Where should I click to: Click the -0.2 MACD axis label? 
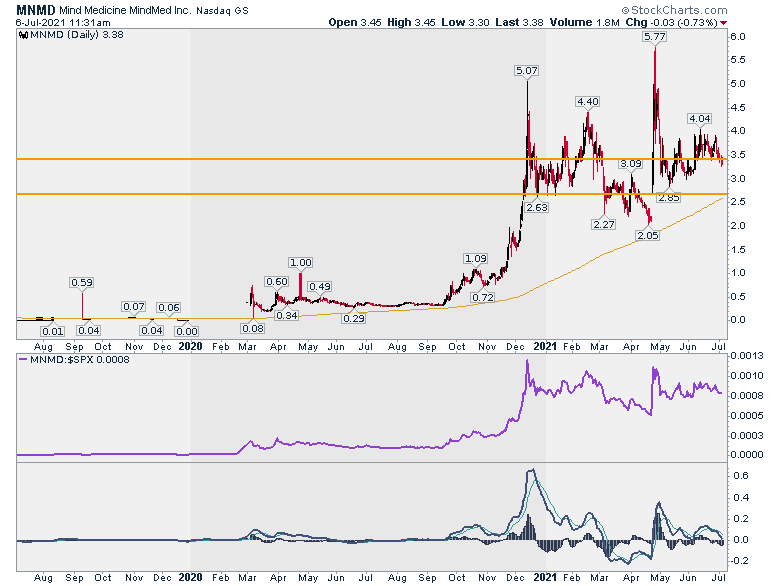coord(739,561)
